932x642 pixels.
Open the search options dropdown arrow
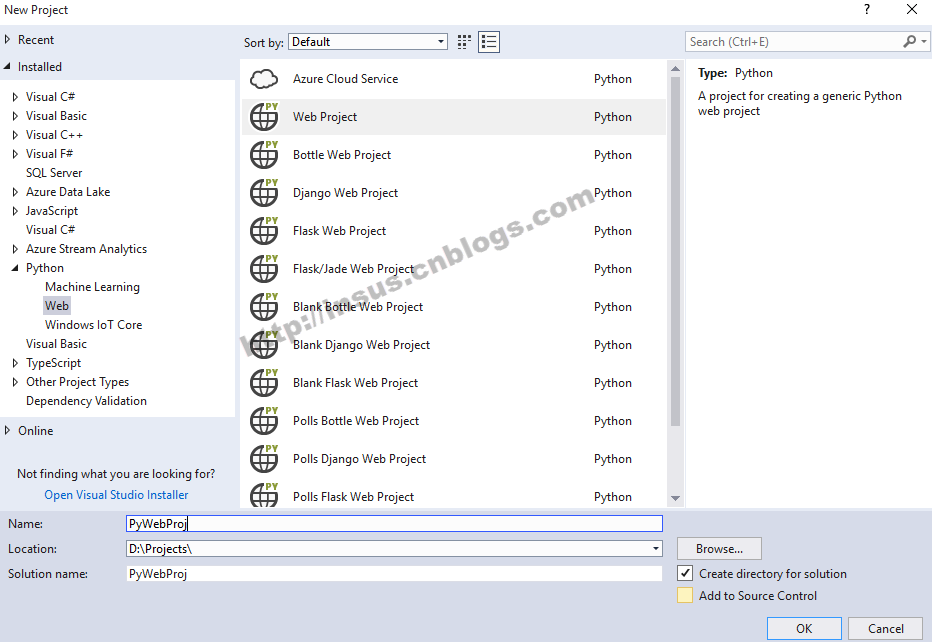[924, 42]
